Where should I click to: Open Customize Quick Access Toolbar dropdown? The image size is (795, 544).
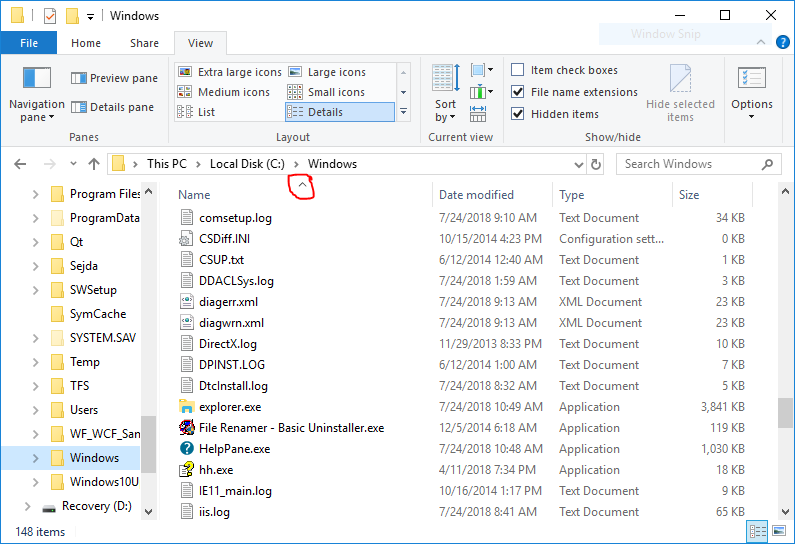[90, 17]
